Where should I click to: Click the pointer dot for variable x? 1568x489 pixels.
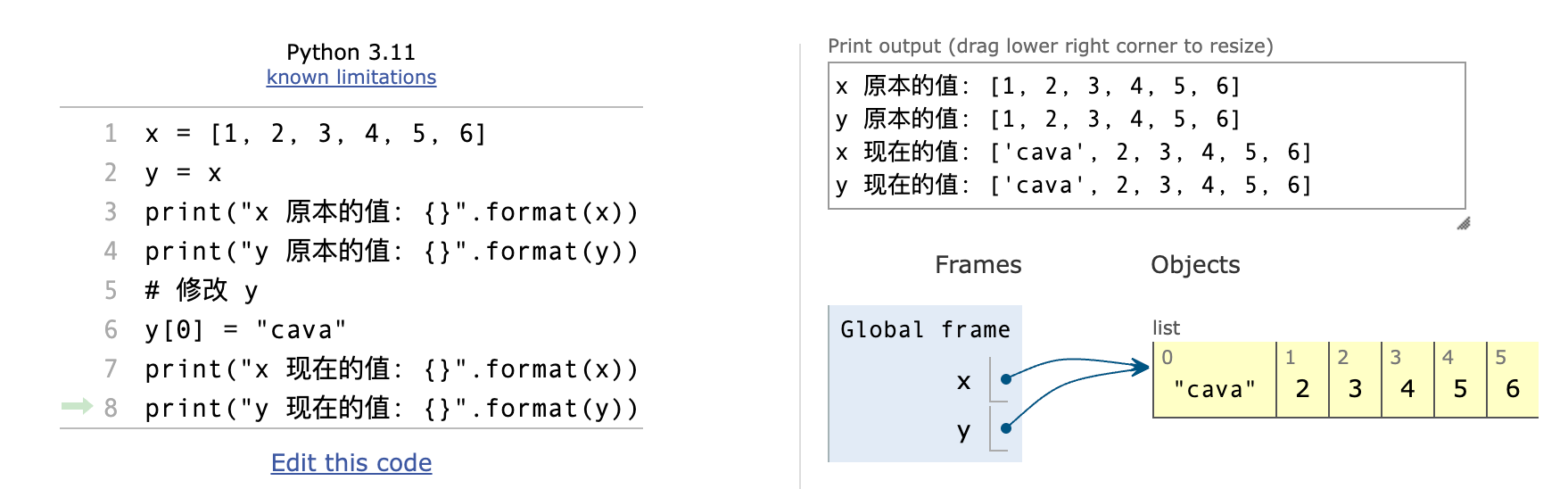click(x=1006, y=379)
